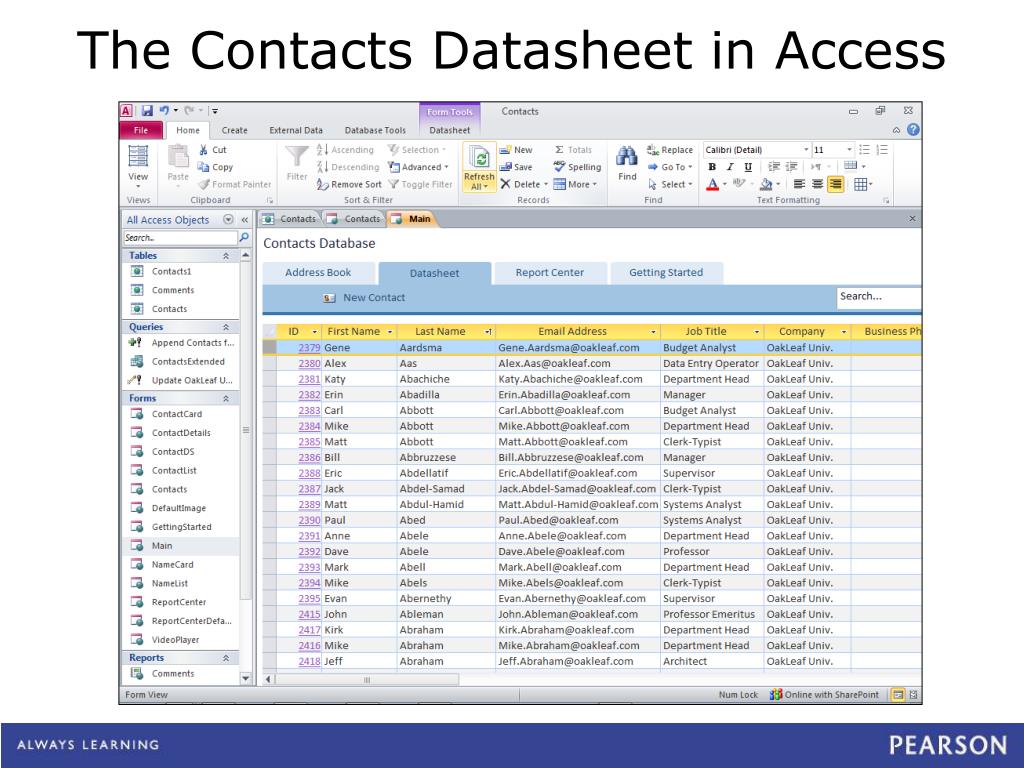Open Microsoft Access Help question icon
Screen dimensions: 1024x768
(913, 130)
